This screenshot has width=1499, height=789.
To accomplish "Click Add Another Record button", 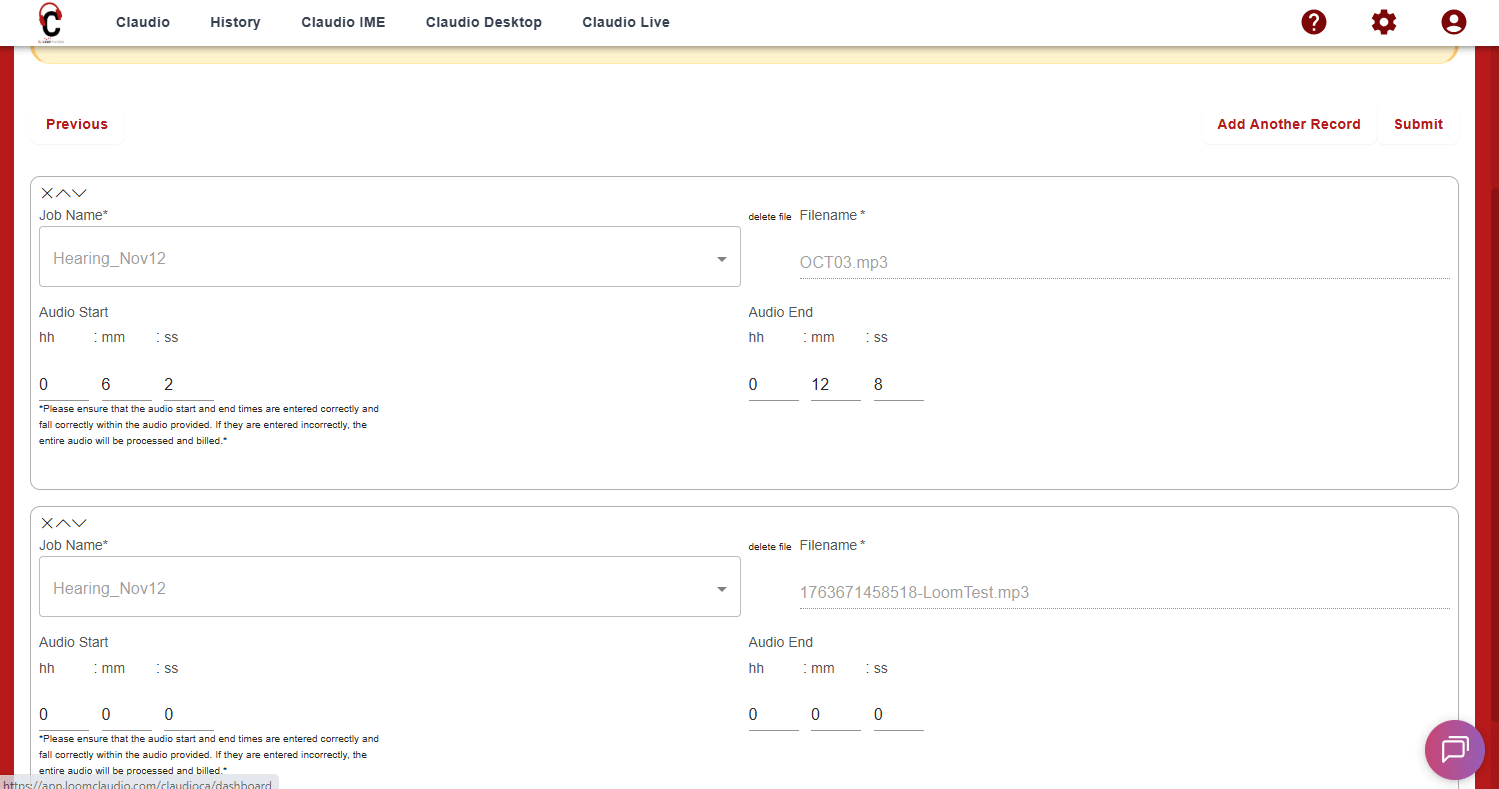I will pos(1288,125).
